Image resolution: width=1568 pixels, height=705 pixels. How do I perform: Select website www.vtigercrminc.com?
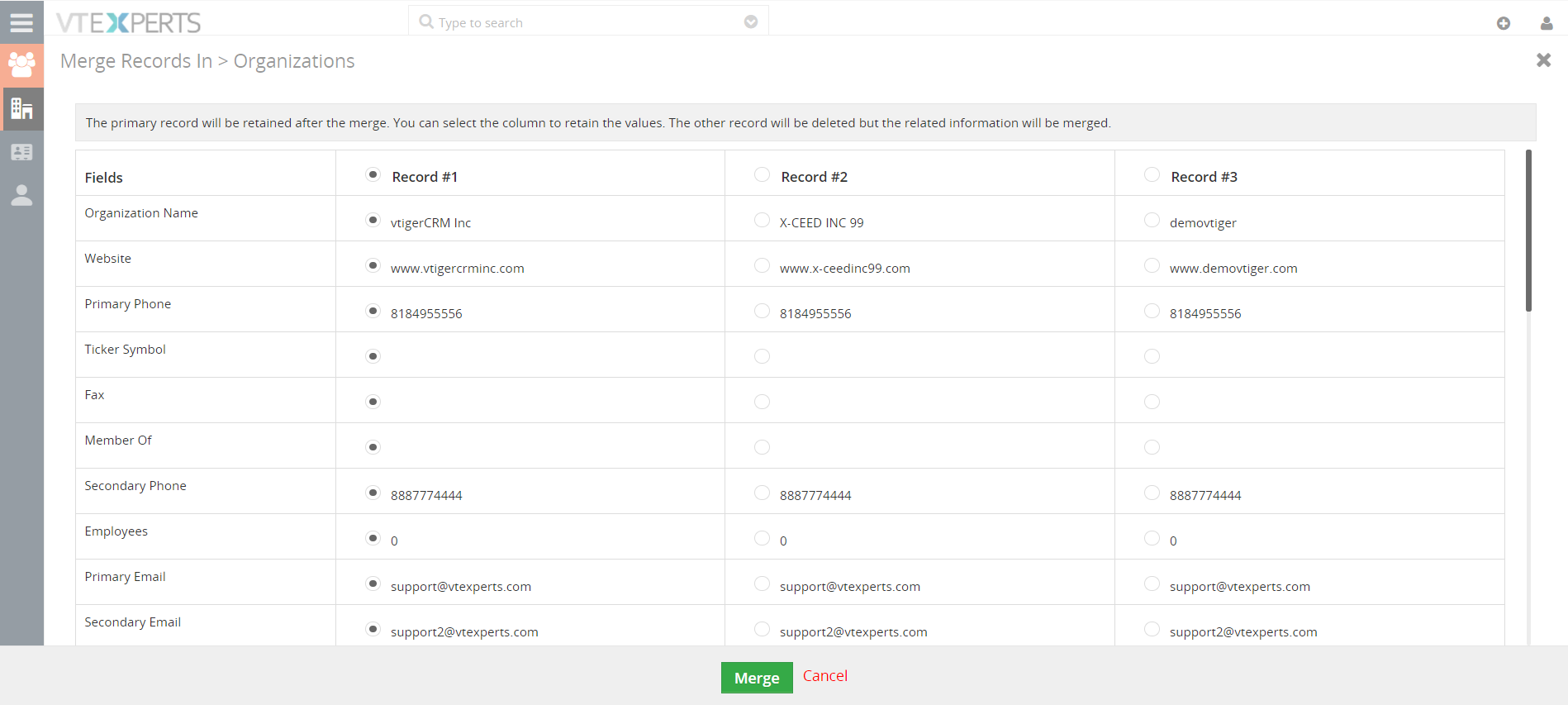click(x=373, y=265)
